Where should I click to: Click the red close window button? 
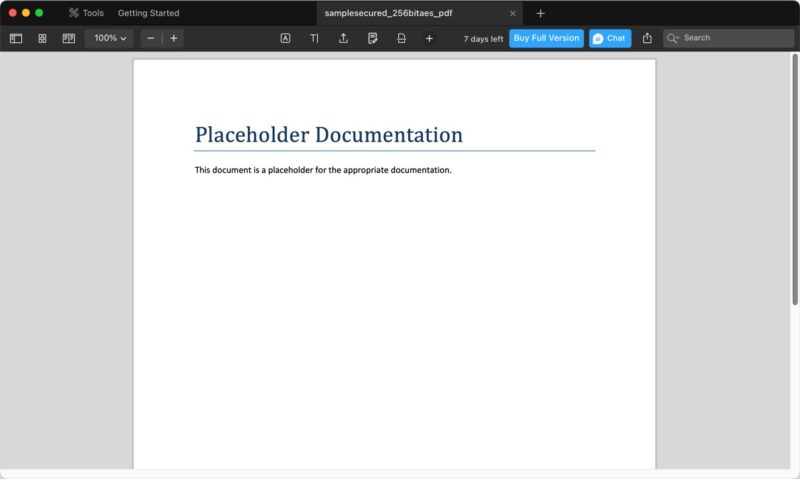click(x=13, y=13)
